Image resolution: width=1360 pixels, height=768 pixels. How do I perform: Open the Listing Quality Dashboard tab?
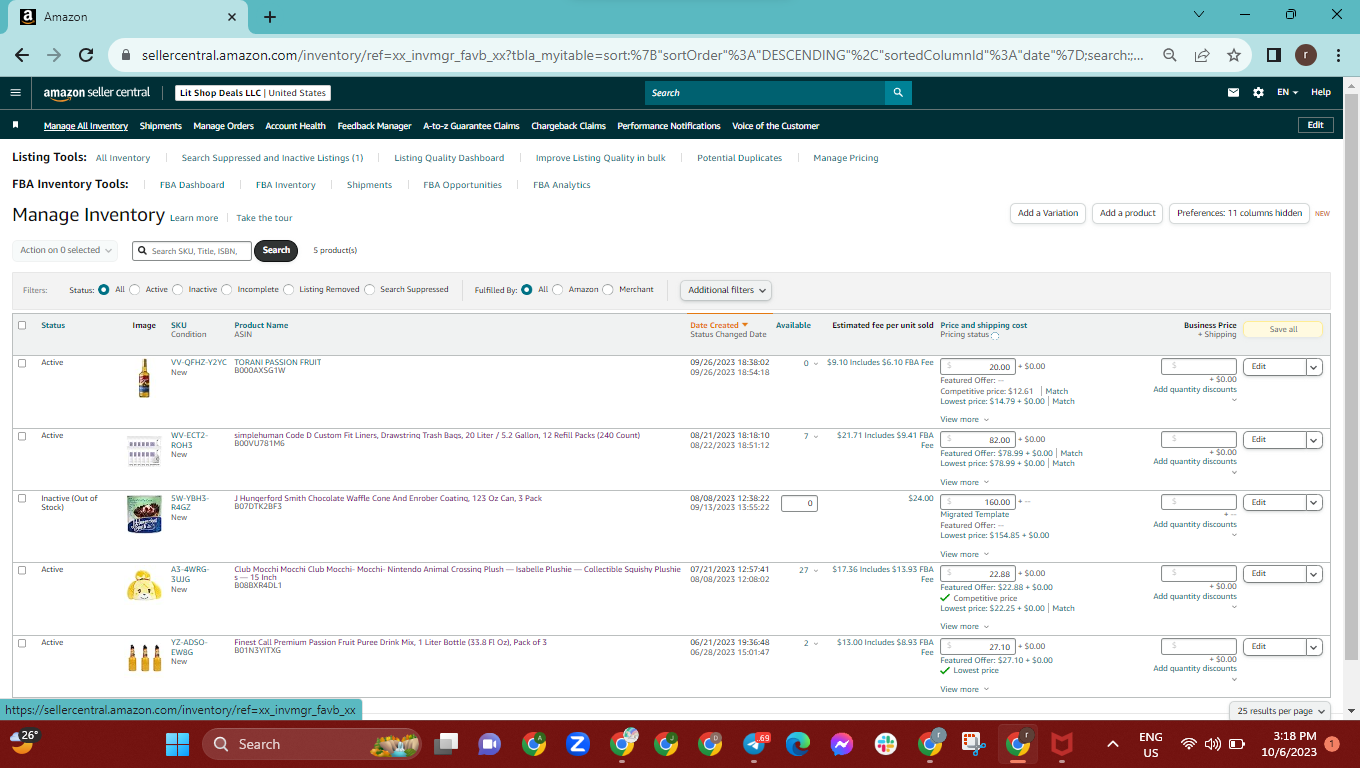(x=449, y=158)
